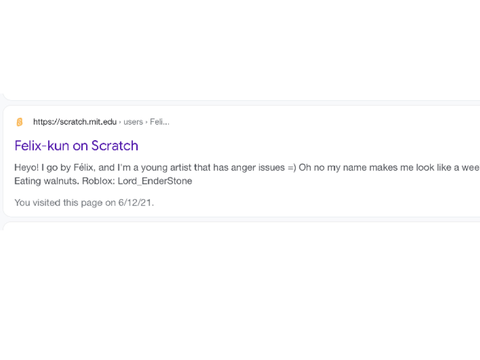Open the https://scratch.mit.edu URL text
The image size is (480, 360).
pyautogui.click(x=75, y=122)
